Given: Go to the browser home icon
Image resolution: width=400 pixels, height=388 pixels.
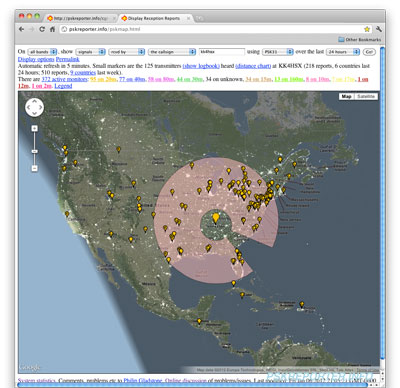Looking at the screenshot, I should 52,29.
